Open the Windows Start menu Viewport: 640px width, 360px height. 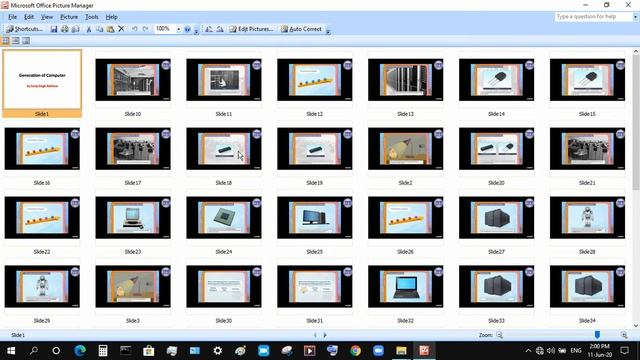tap(11, 351)
